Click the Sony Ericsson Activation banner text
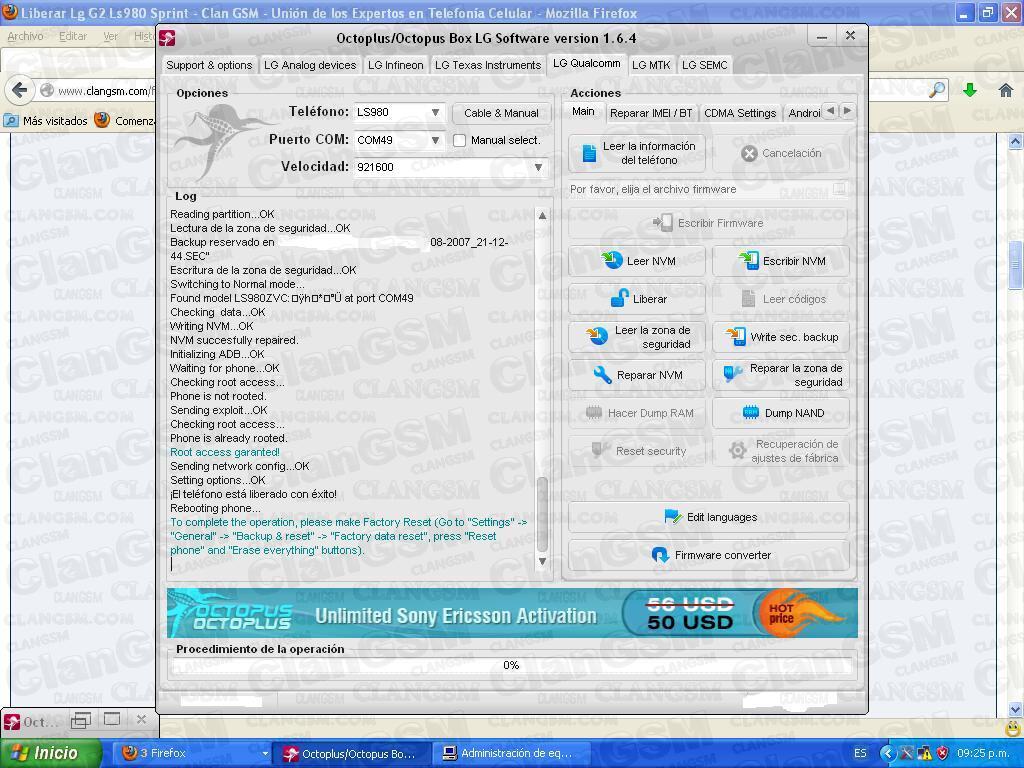The height and width of the screenshot is (768, 1024). (456, 616)
